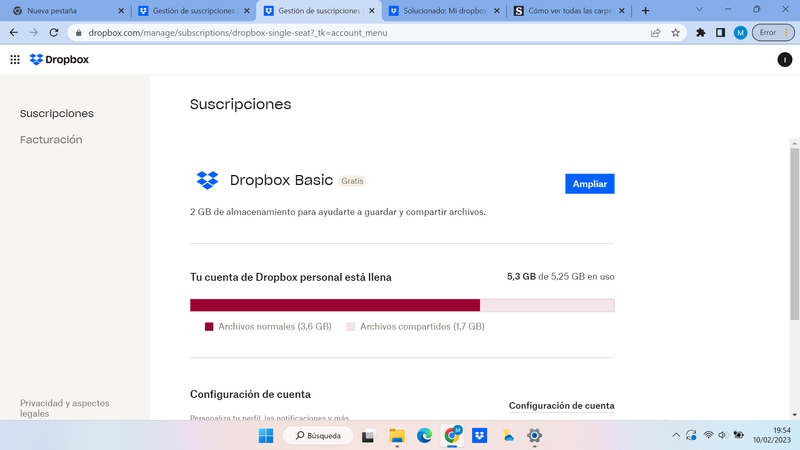Click the Archivos compartidos pink swatch

pos(351,327)
